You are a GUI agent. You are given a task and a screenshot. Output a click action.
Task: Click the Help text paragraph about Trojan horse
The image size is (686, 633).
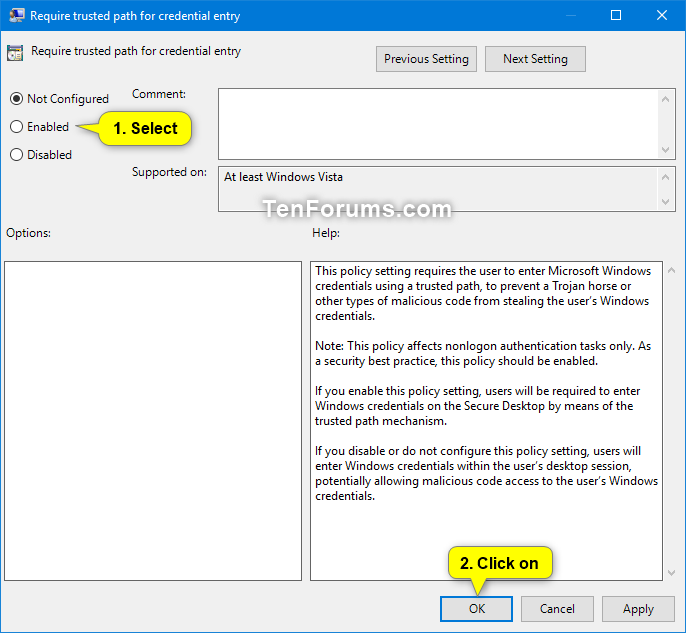point(483,294)
